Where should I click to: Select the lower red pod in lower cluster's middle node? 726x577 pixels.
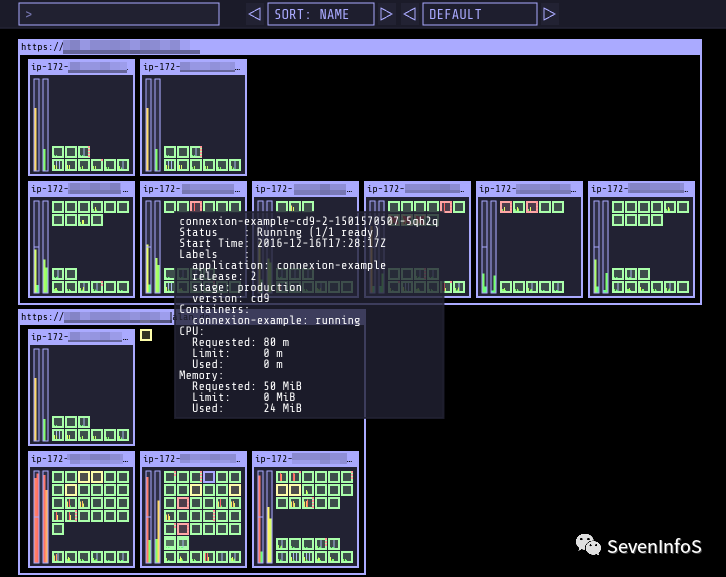tap(183, 528)
